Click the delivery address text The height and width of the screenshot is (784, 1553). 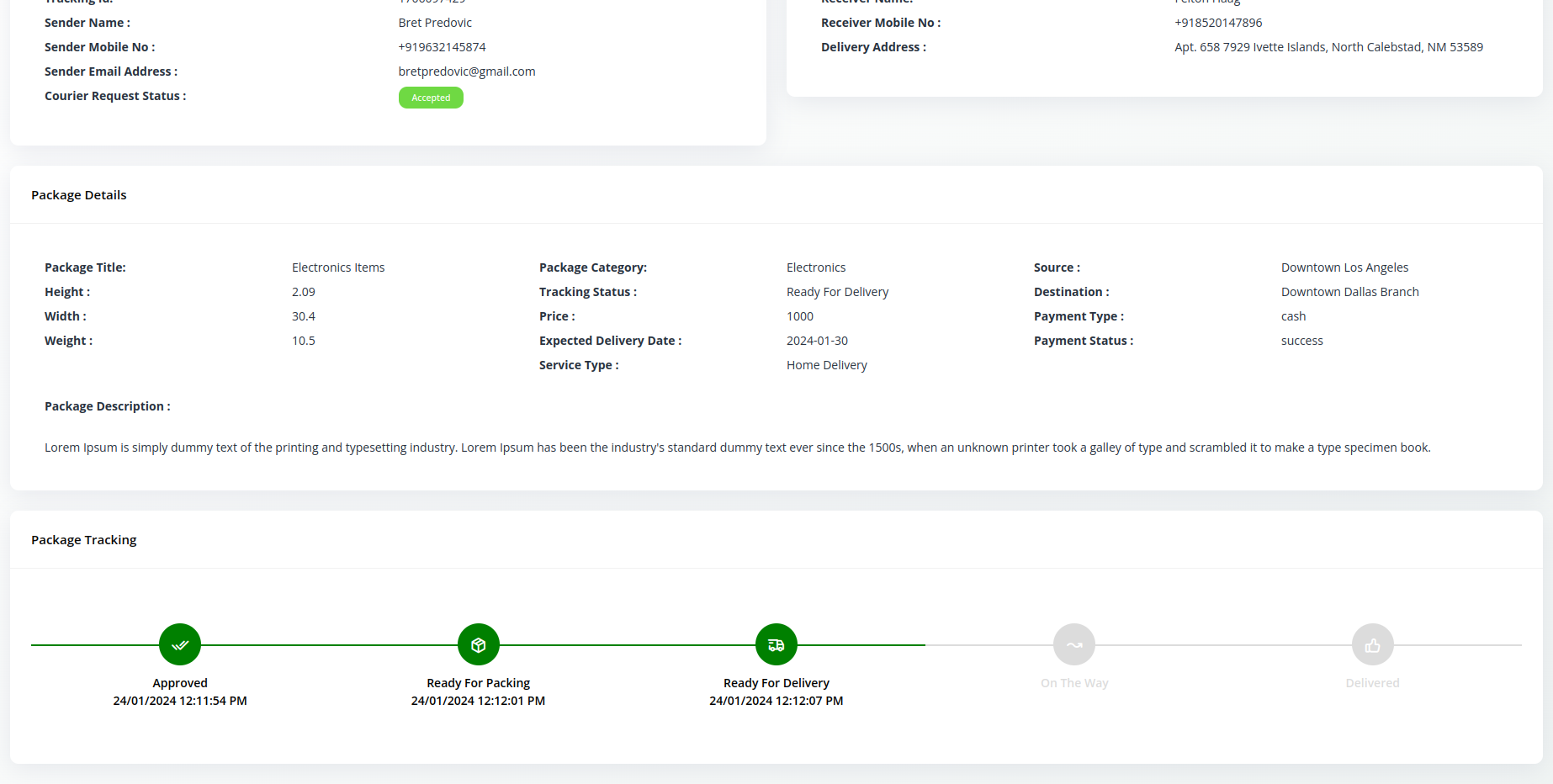[x=1328, y=47]
